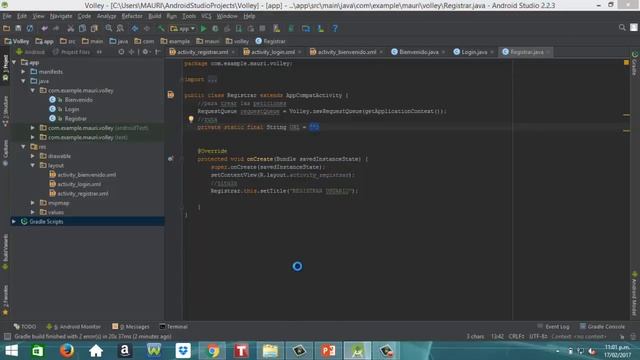Viewport: 640px width, 360px height.
Task: Switch to activity_login.xml editor tab
Action: (273, 52)
